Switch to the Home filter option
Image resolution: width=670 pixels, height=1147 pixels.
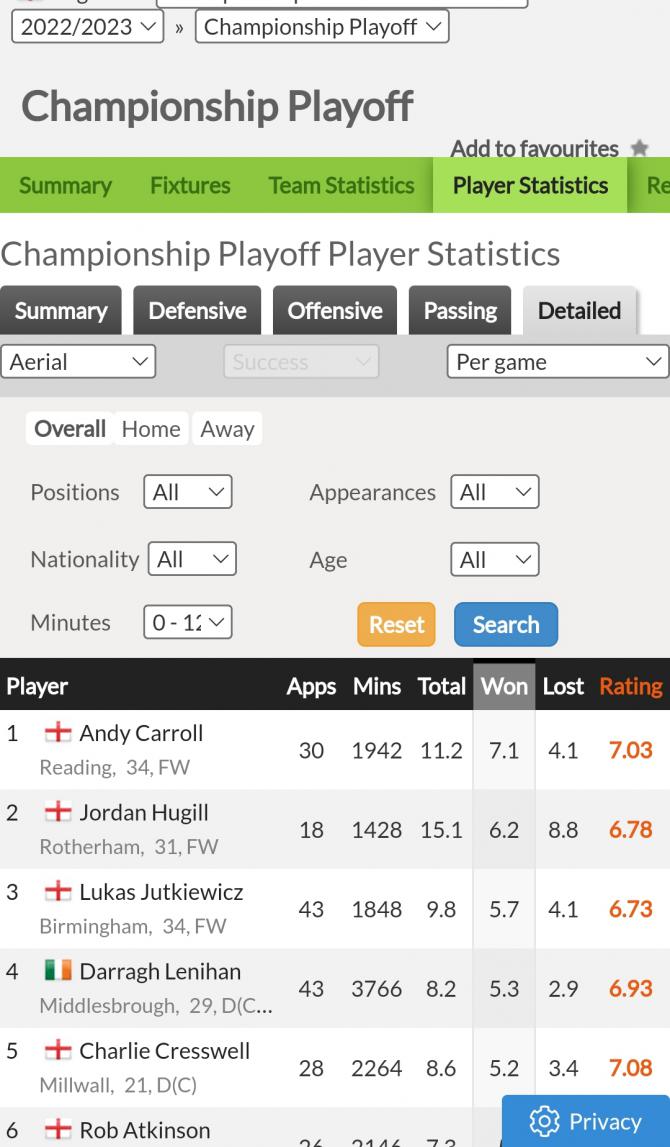point(151,429)
